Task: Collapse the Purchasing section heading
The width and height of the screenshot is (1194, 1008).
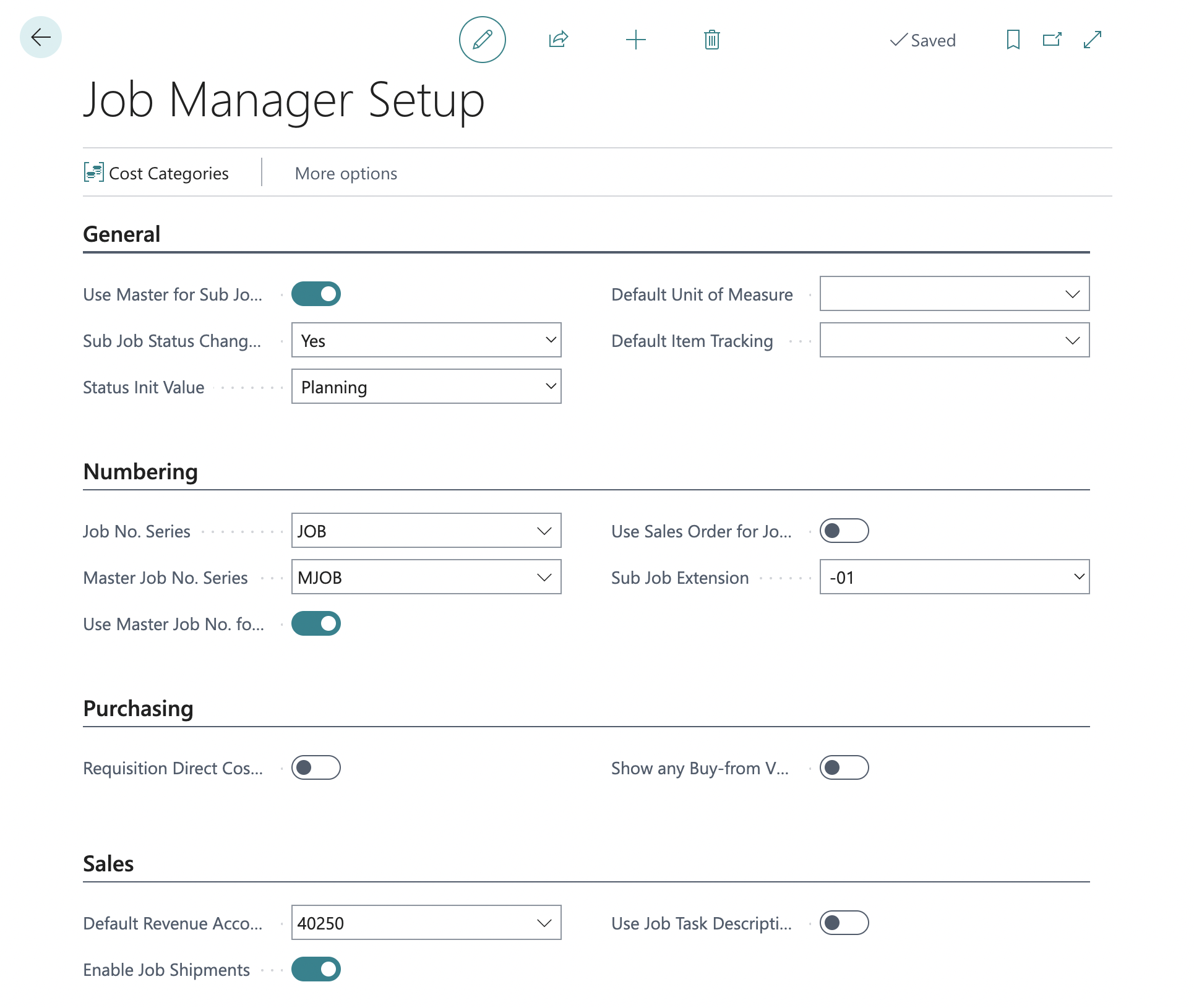Action: (138, 708)
